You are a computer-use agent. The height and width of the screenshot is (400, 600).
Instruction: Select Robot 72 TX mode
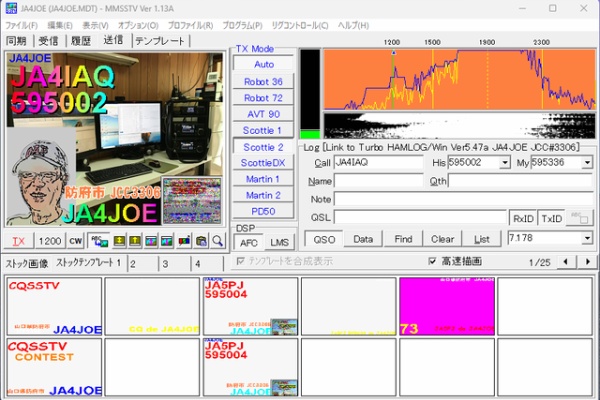coord(264,98)
